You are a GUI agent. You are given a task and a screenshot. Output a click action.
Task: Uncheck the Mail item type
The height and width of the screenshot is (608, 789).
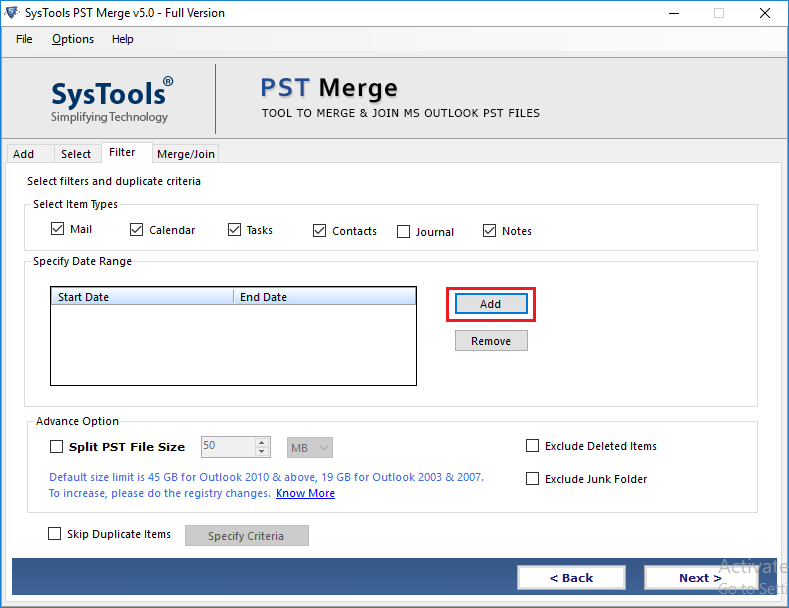point(57,229)
